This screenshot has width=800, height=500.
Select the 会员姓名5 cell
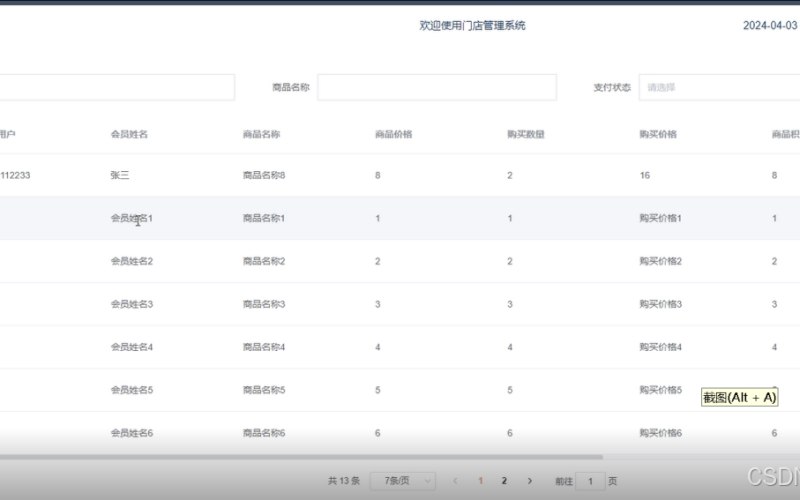pyautogui.click(x=132, y=390)
